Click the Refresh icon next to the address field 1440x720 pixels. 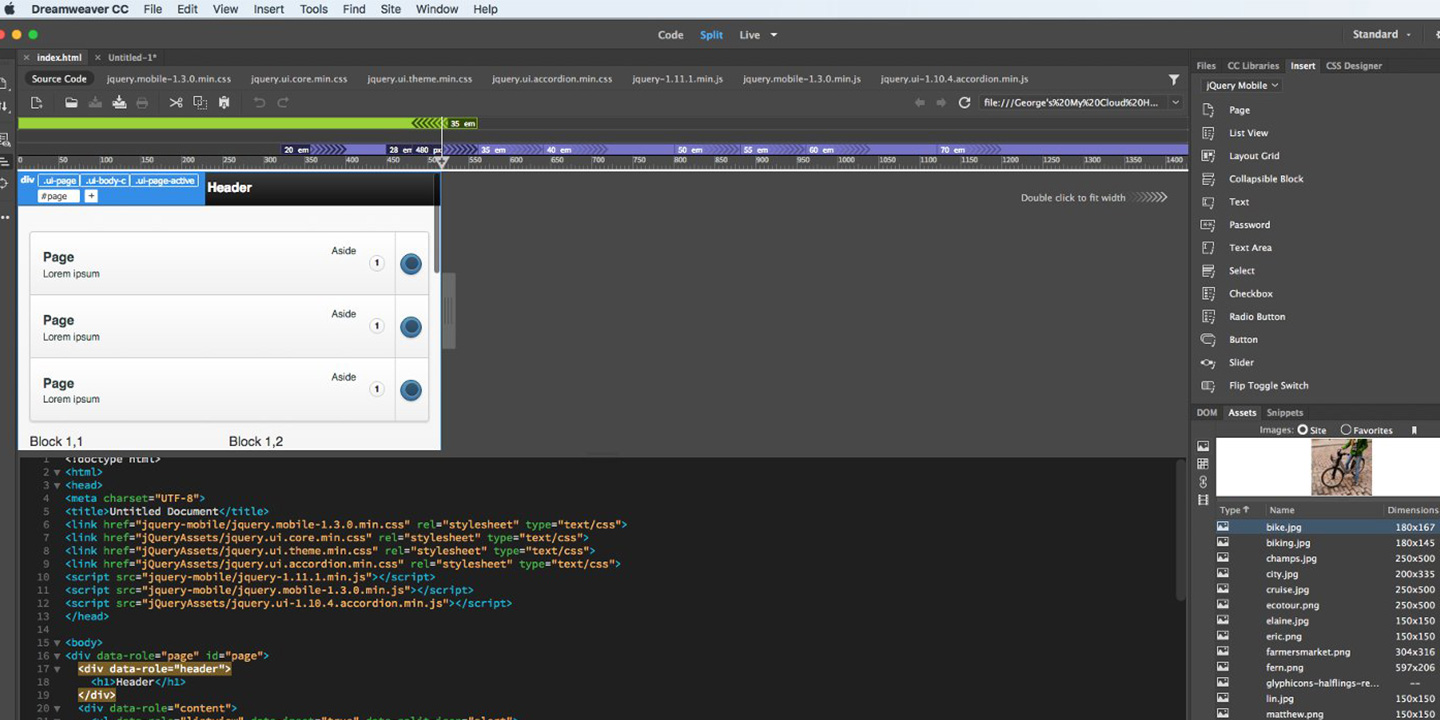(964, 103)
